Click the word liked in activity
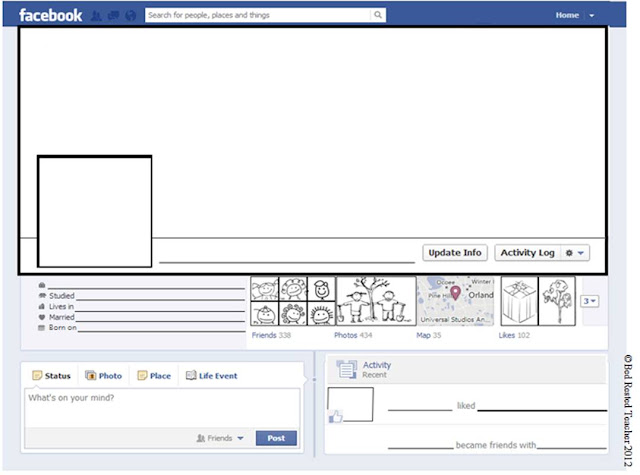This screenshot has height=475, width=640. pyautogui.click(x=466, y=406)
